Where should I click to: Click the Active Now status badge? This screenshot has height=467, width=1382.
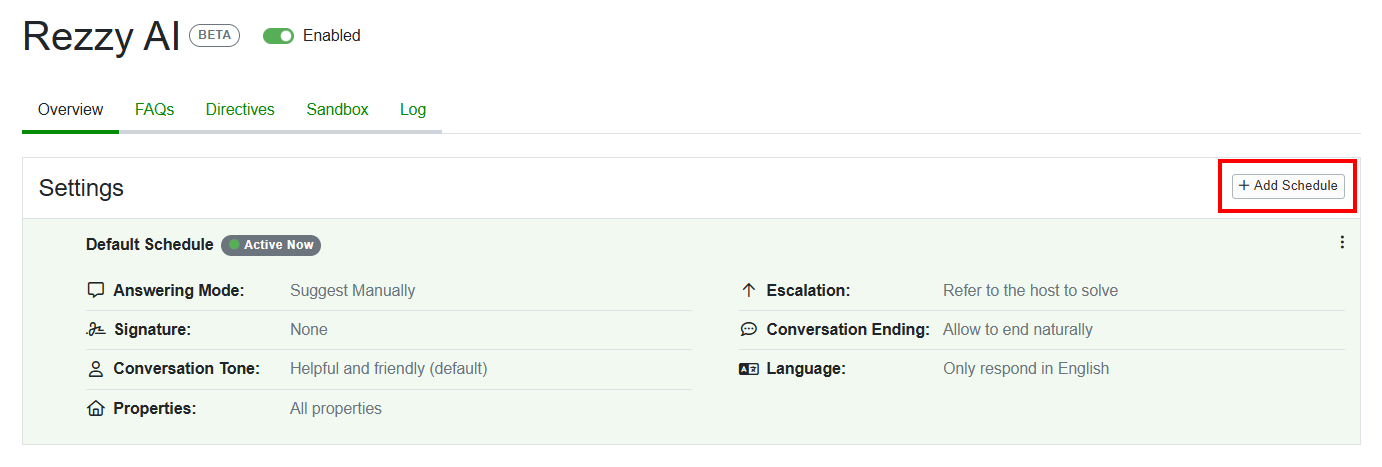271,245
